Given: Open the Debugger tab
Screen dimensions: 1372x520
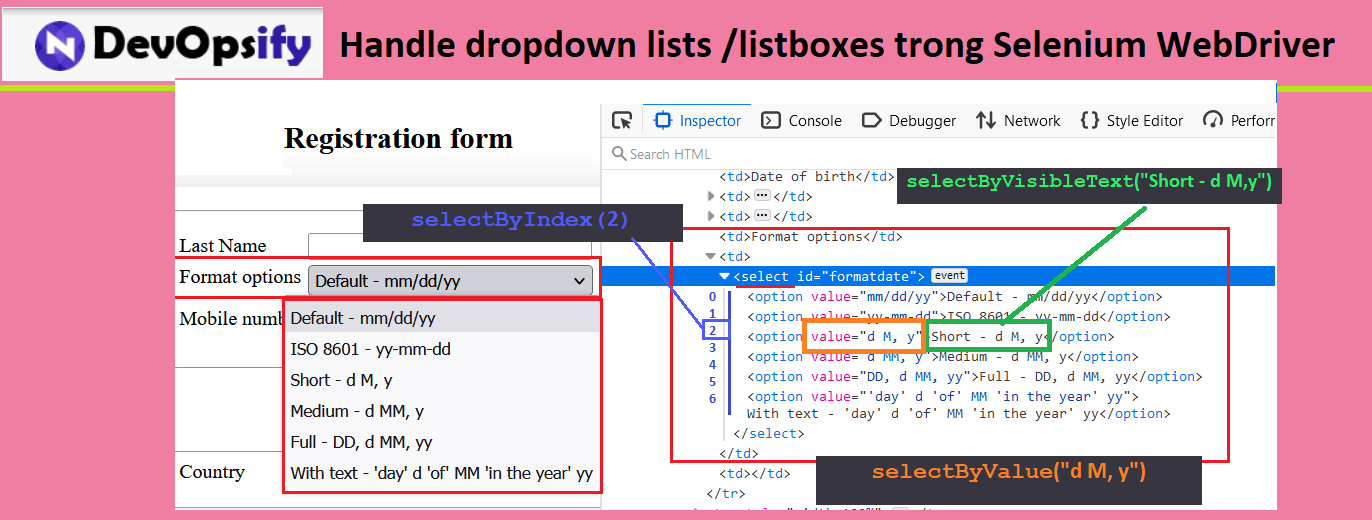Looking at the screenshot, I should (x=909, y=120).
